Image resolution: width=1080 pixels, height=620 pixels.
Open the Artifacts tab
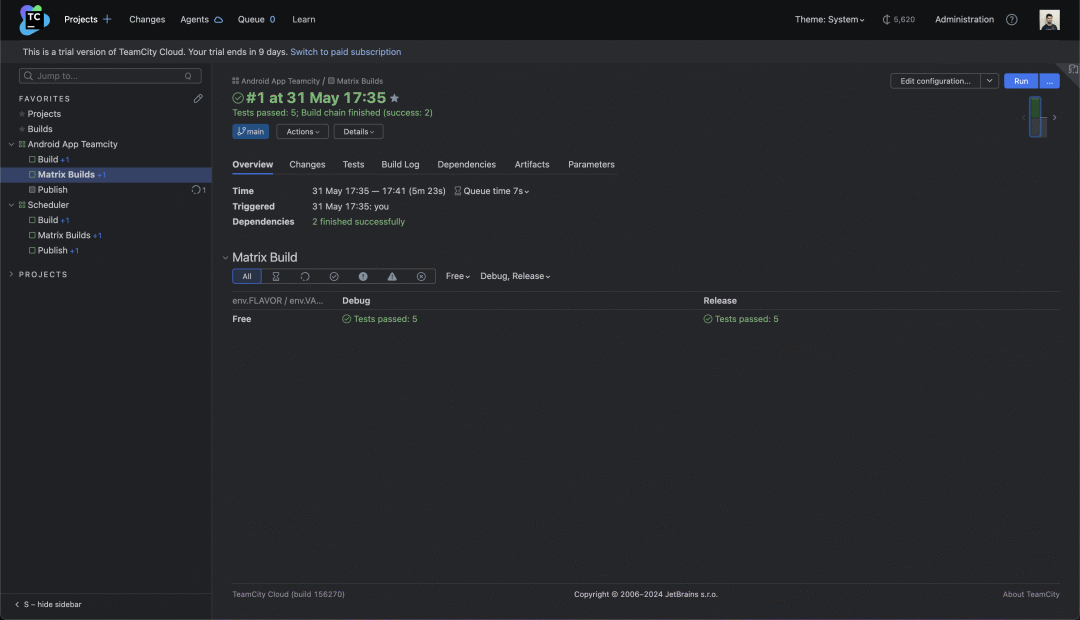coord(532,165)
